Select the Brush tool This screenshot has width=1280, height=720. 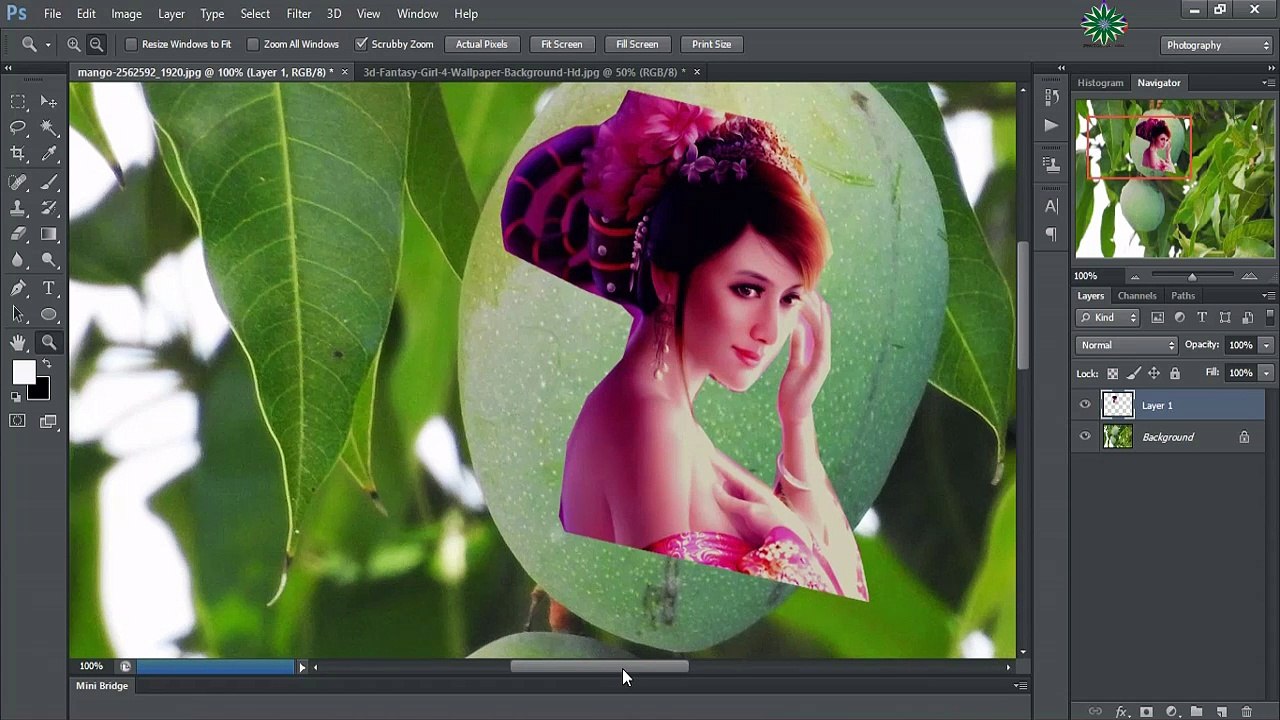[49, 183]
